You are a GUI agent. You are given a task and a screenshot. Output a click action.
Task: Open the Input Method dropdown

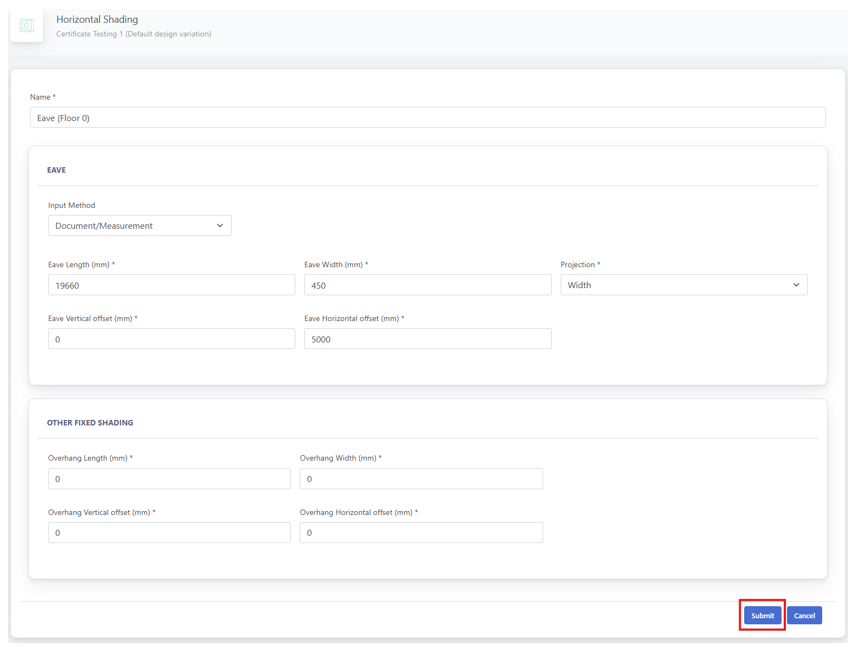140,225
